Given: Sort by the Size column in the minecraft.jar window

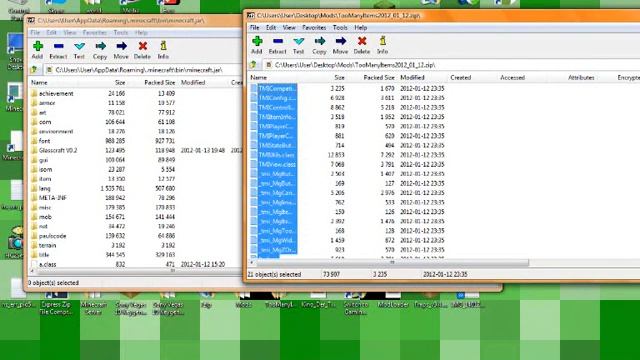Looking at the screenshot, I should (x=120, y=82).
